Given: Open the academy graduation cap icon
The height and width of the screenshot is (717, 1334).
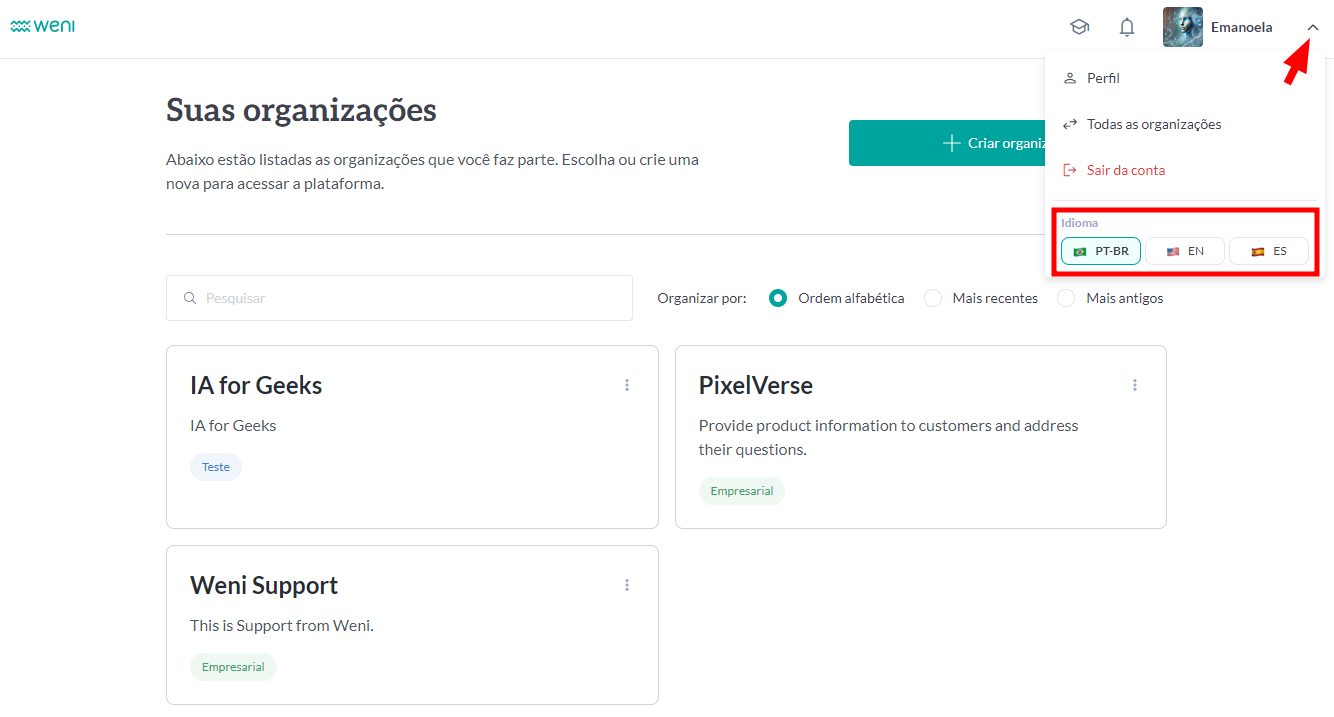Looking at the screenshot, I should 1080,27.
